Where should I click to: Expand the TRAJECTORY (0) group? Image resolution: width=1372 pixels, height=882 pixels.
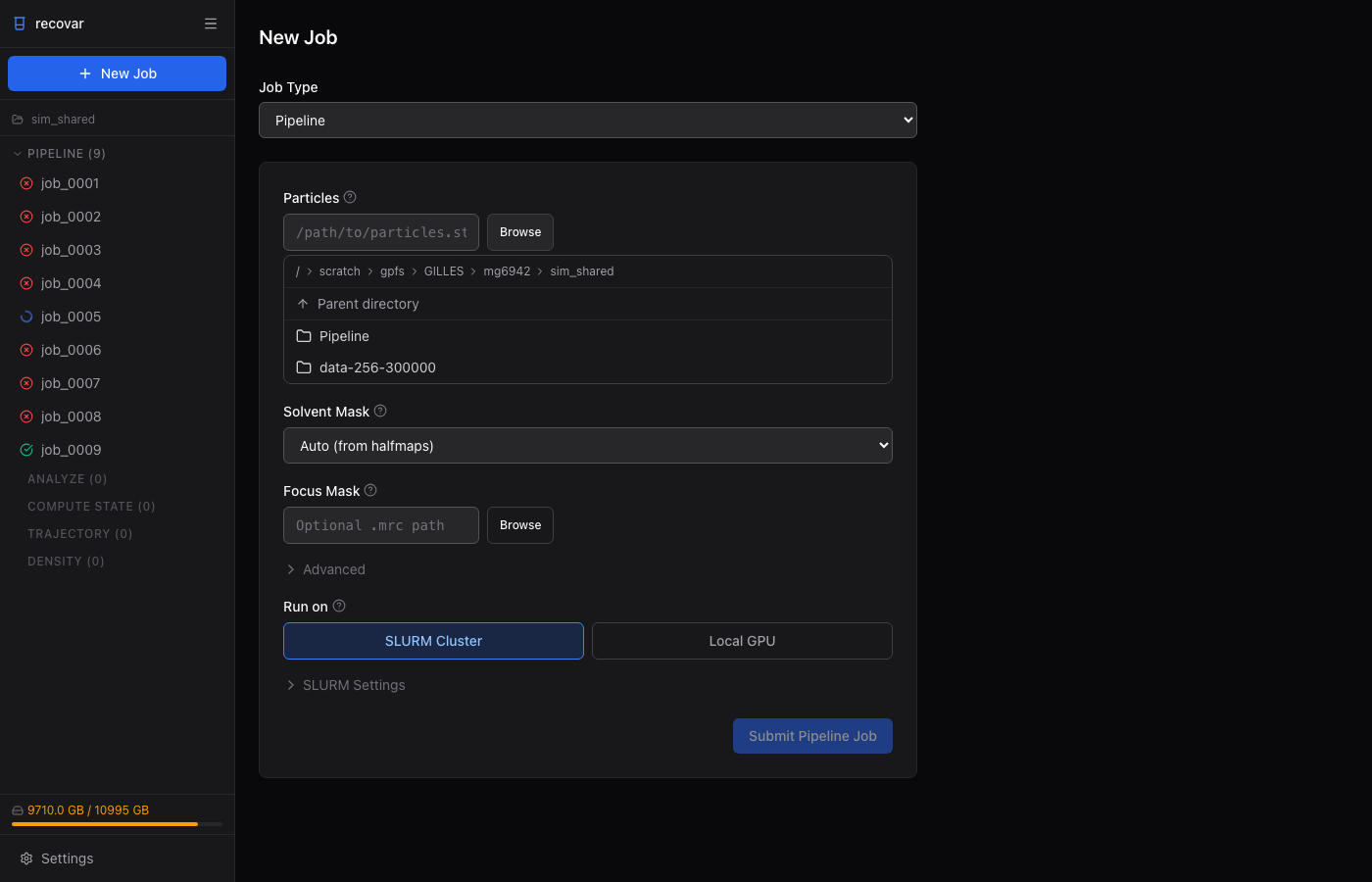click(x=79, y=534)
